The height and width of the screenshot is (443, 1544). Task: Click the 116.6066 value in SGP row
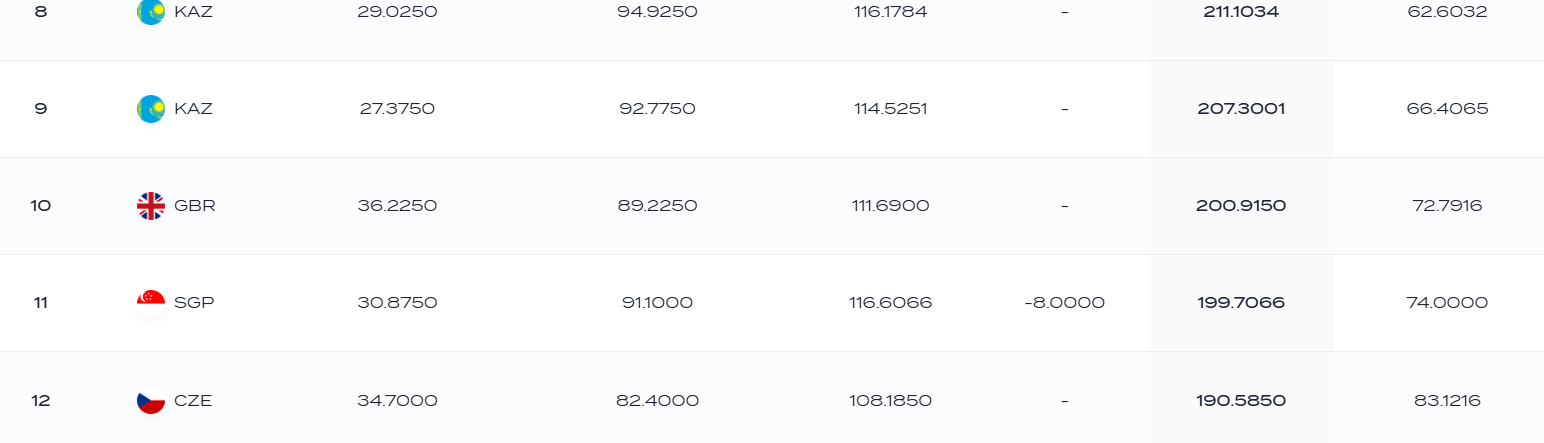891,303
